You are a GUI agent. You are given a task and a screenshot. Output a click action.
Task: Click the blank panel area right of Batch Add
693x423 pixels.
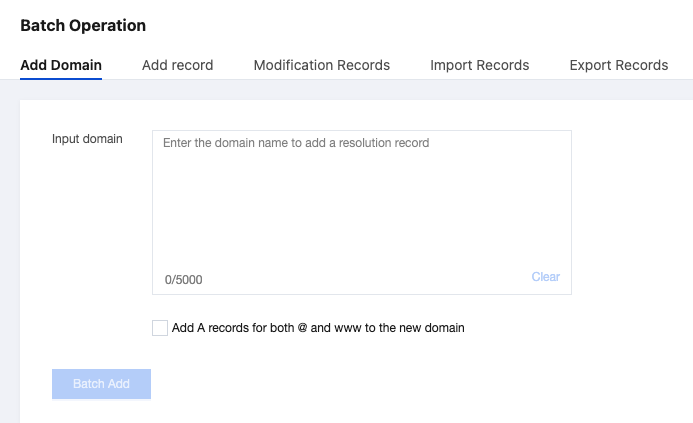coord(400,384)
